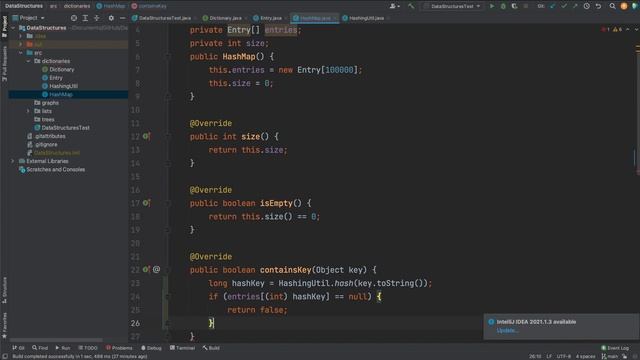Click override gutter icon beside containsKey() method
Screen dimensions: 640x360
point(146,269)
